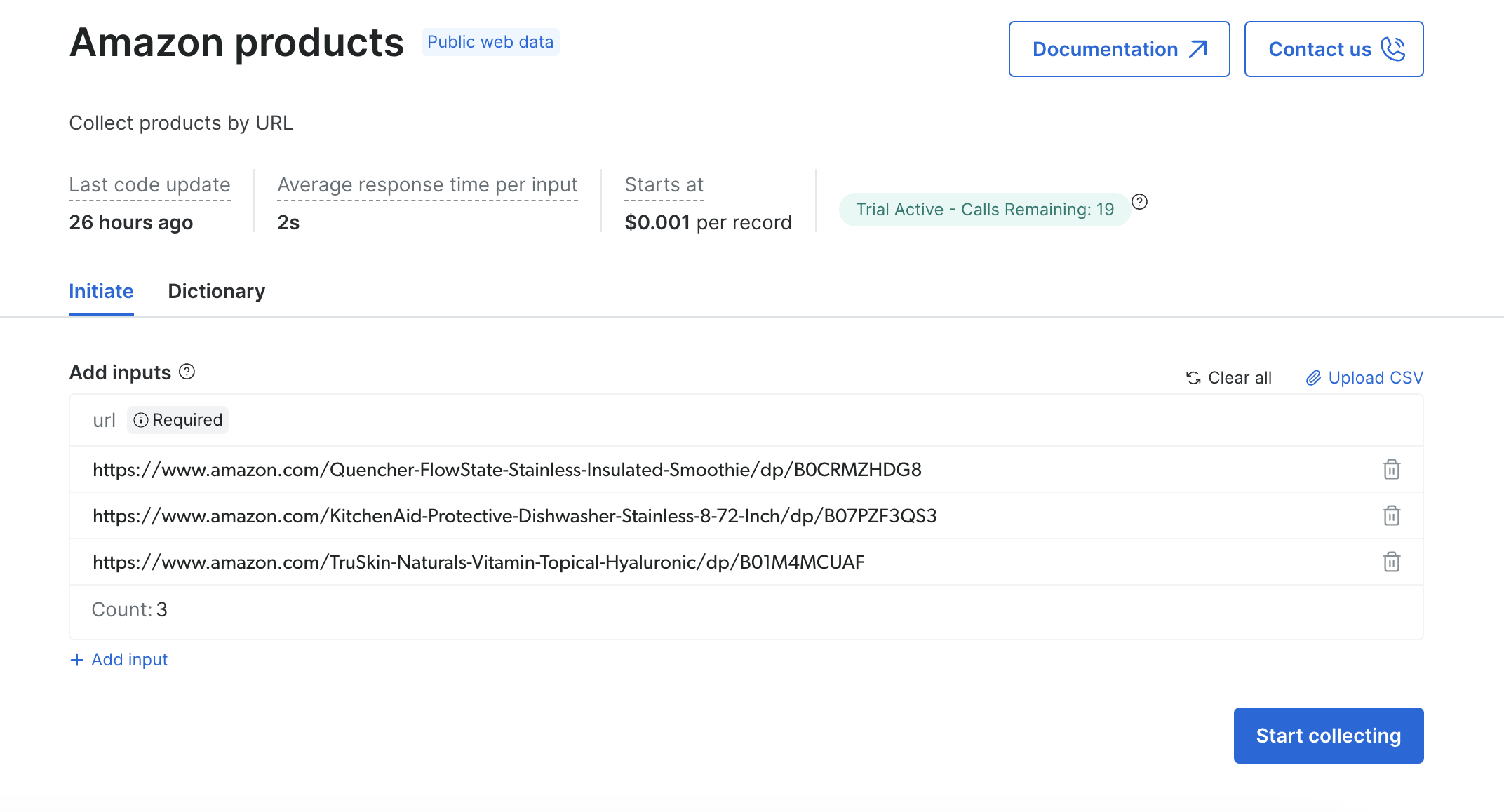Click the help icon next to Trial Active

tap(1140, 202)
